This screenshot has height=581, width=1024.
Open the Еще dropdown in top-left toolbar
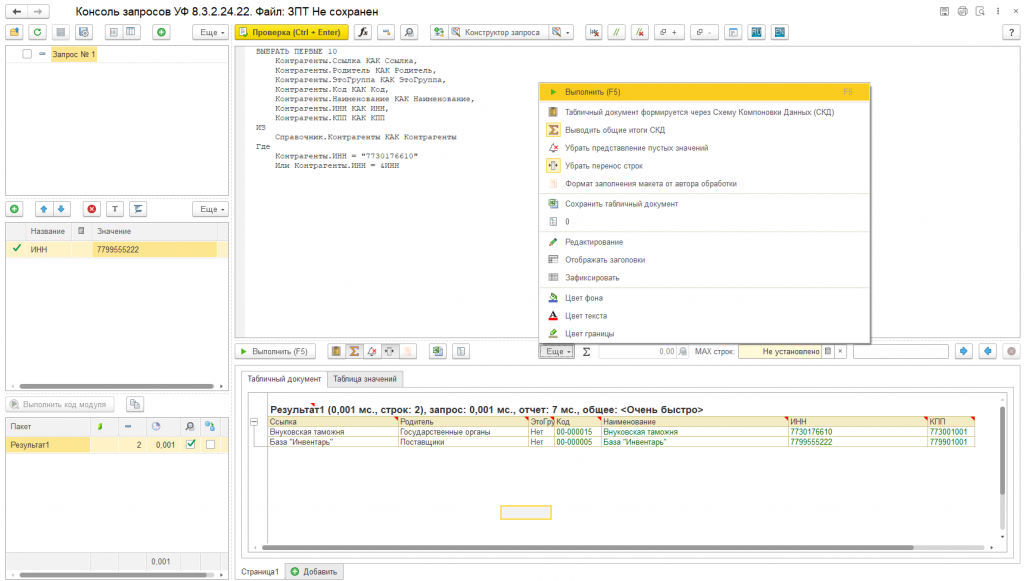tap(210, 32)
